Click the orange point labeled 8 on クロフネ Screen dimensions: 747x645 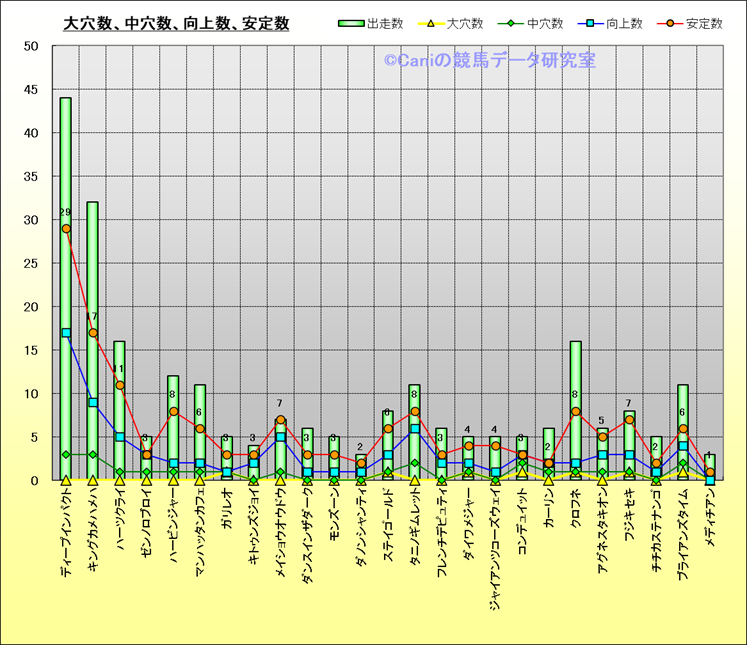pos(575,411)
